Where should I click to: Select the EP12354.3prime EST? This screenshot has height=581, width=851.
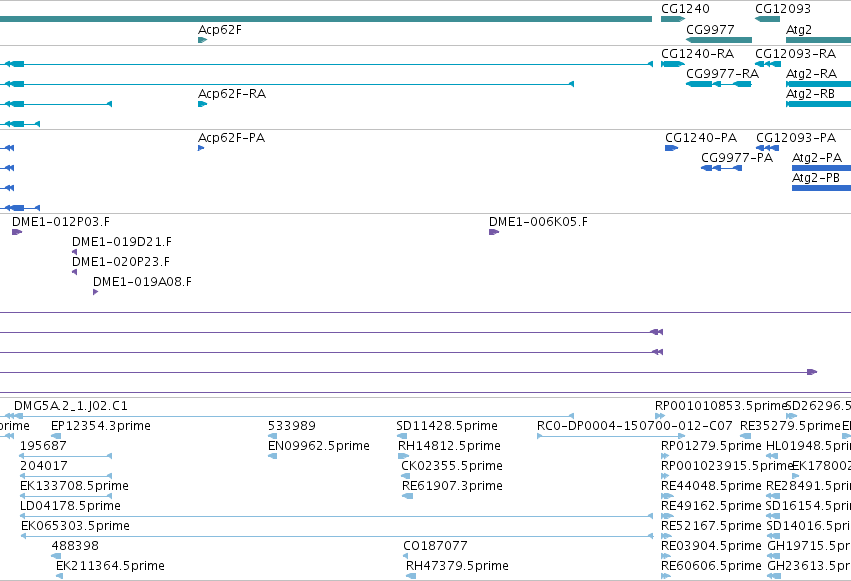click(56, 436)
